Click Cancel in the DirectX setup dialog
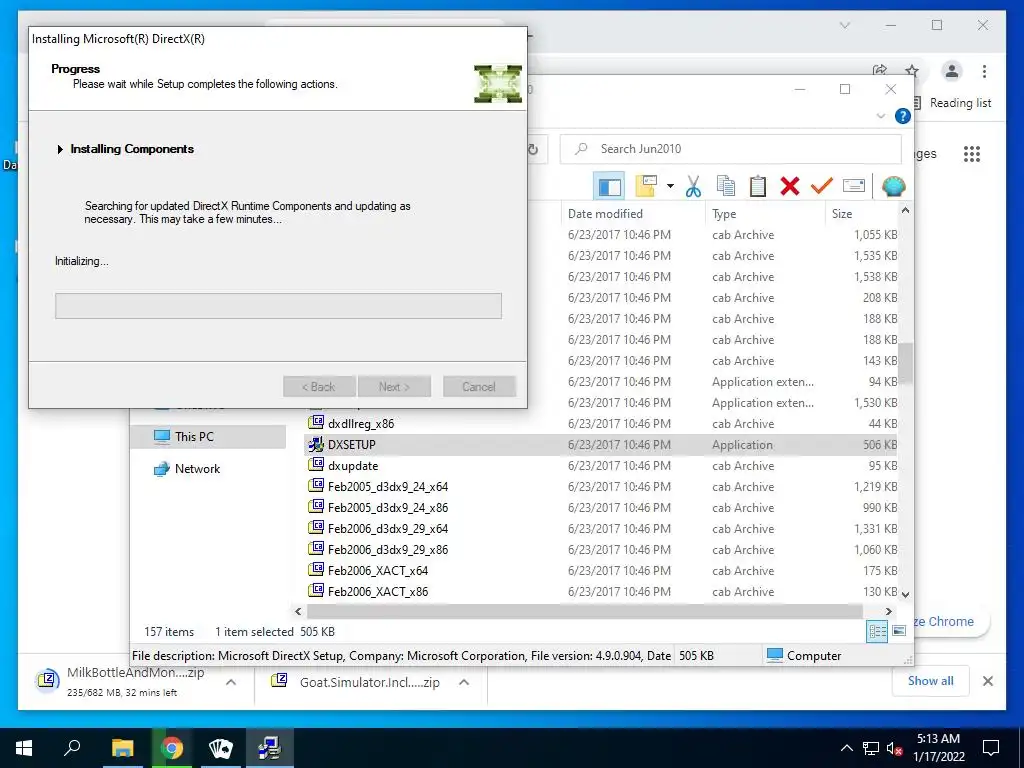This screenshot has height=768, width=1024. tap(479, 387)
